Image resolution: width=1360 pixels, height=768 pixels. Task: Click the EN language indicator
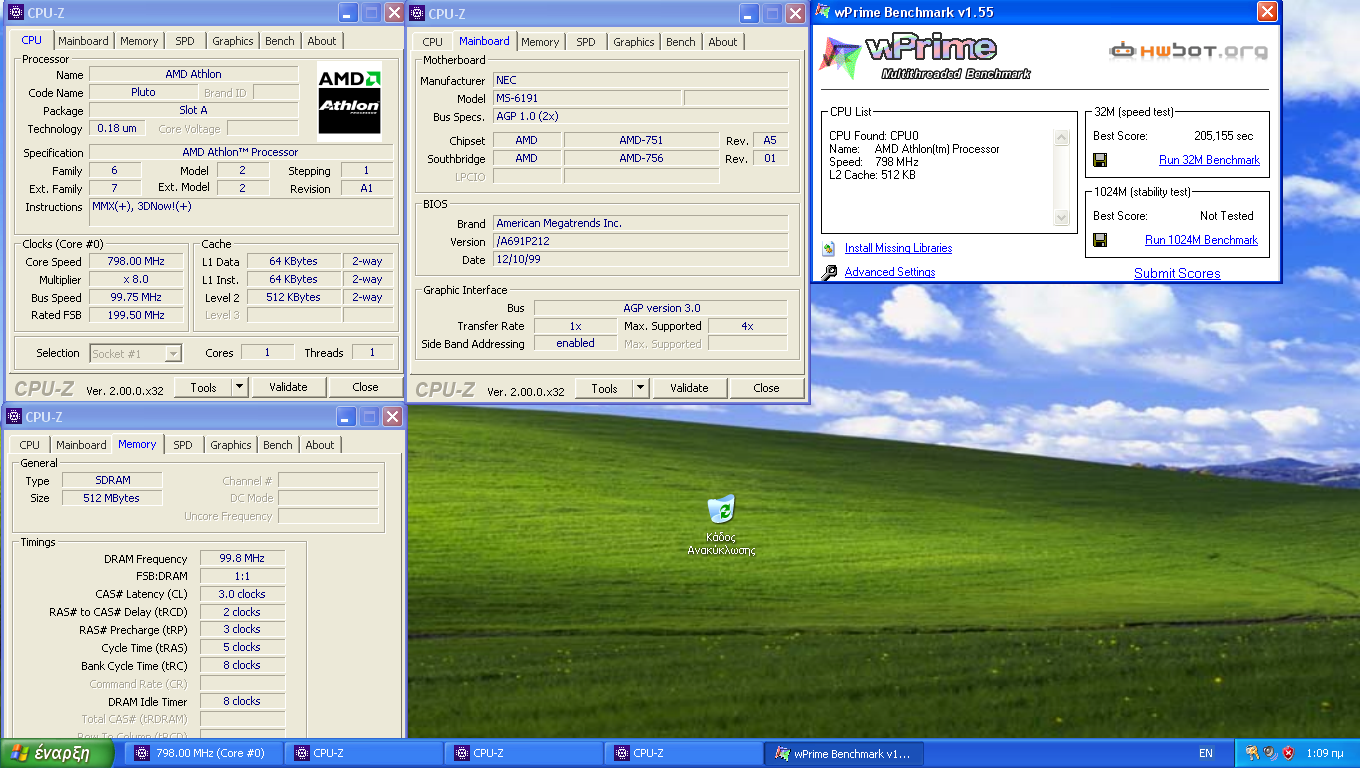1206,753
